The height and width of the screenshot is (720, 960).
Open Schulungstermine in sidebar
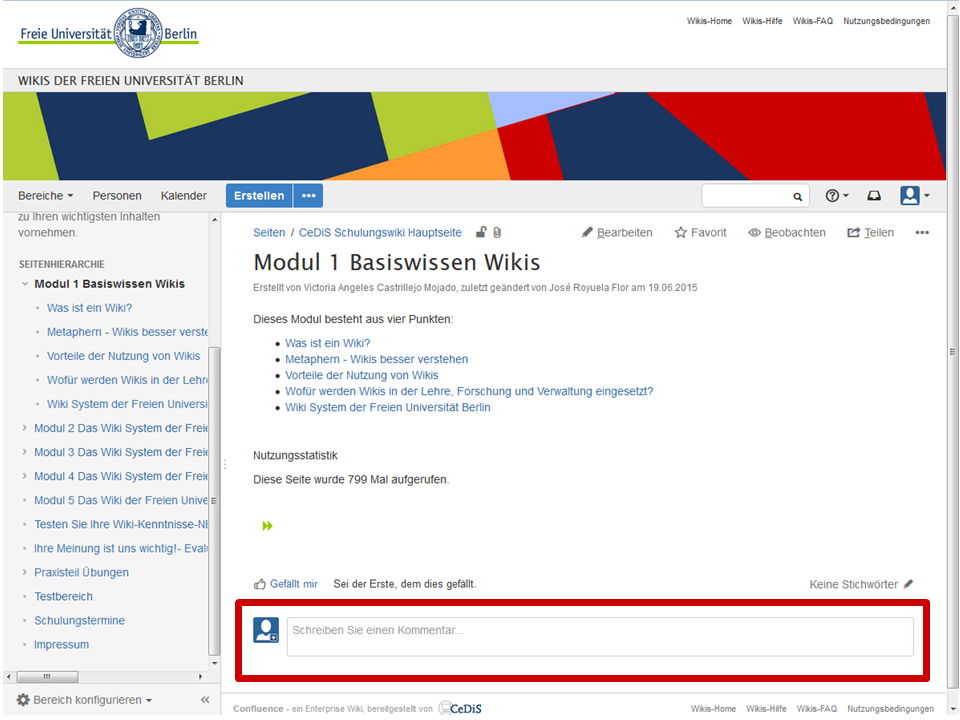[80, 620]
